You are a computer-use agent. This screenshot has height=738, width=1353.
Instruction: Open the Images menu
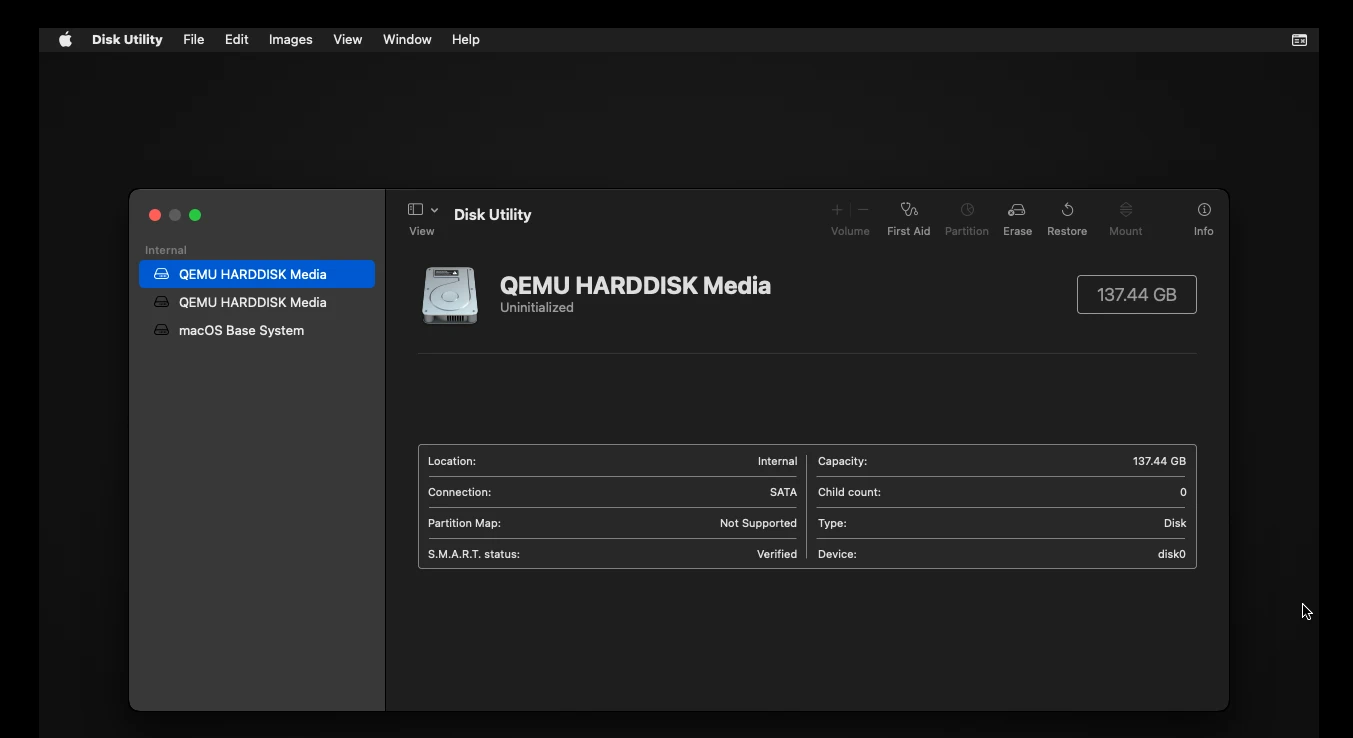(x=290, y=40)
